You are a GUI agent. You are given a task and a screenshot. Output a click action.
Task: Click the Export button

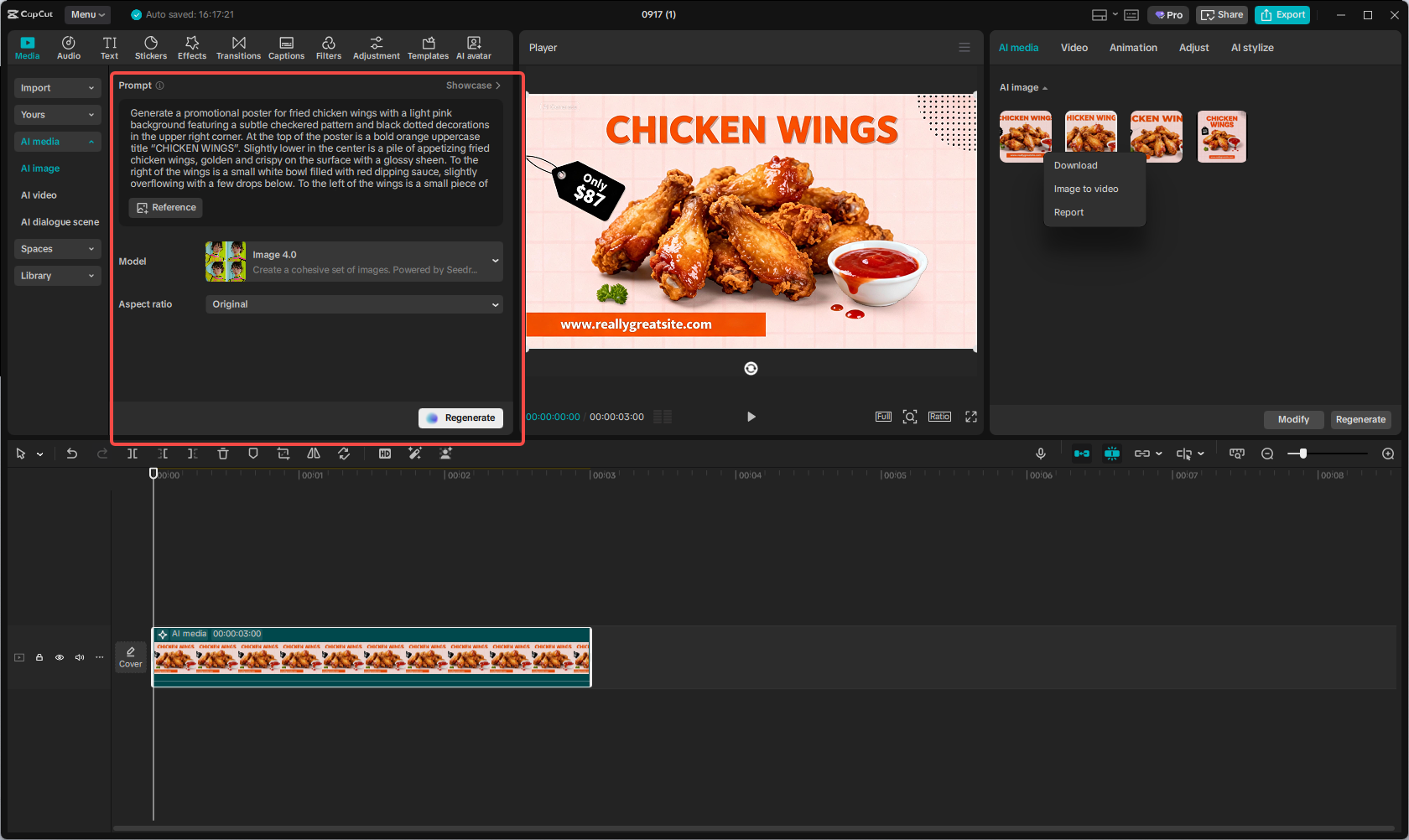[x=1282, y=15]
